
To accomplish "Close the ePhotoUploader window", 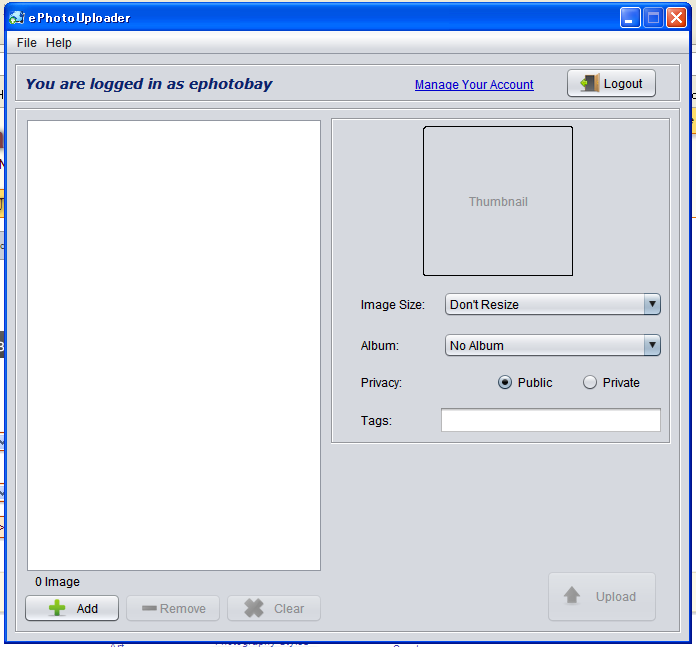I will tap(676, 17).
